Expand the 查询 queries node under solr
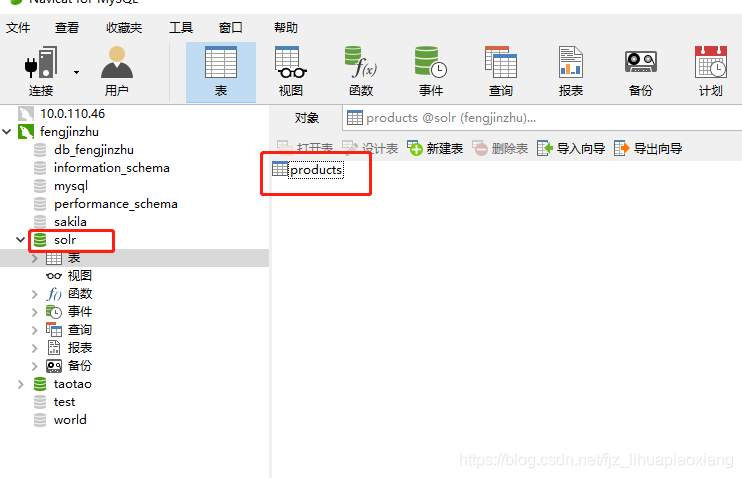 pos(35,330)
